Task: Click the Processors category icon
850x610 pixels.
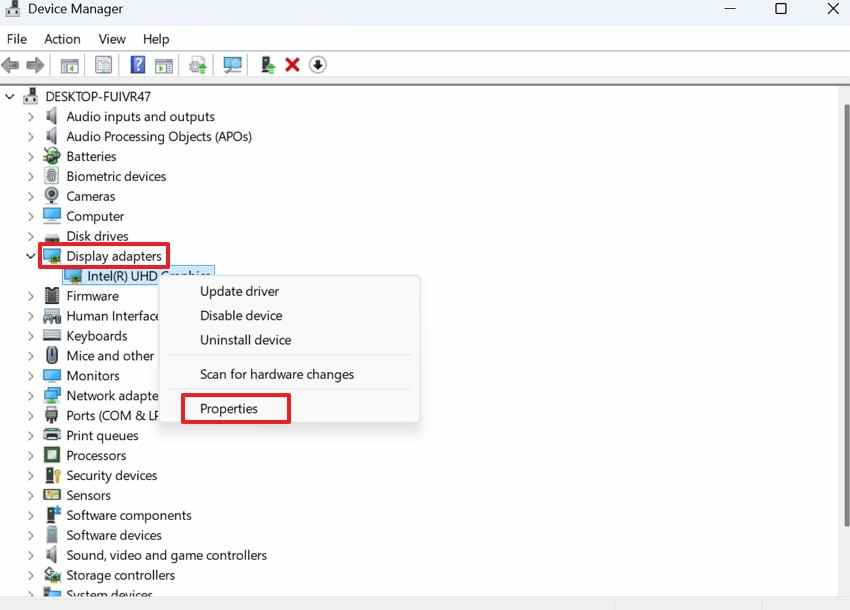Action: (52, 455)
